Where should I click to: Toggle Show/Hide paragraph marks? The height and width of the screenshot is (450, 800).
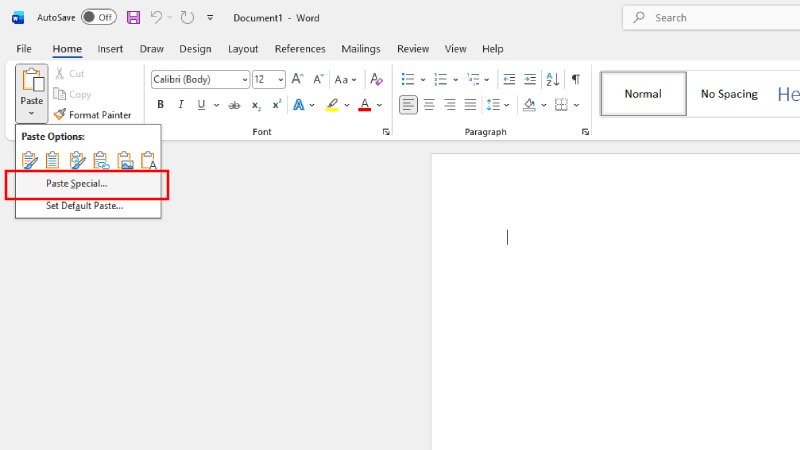(575, 80)
